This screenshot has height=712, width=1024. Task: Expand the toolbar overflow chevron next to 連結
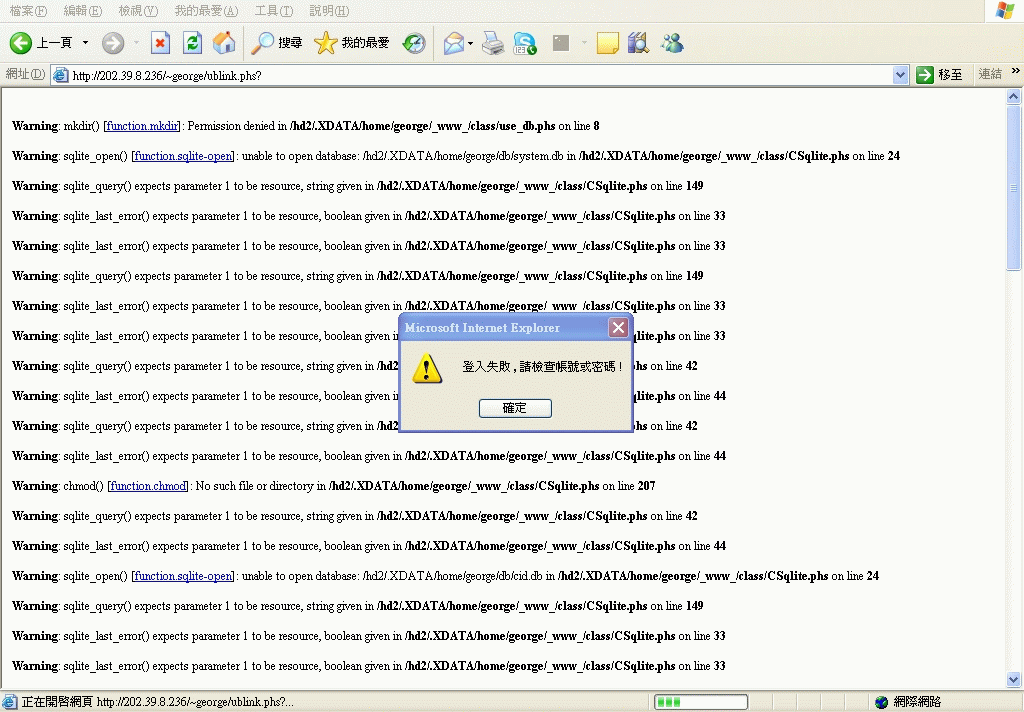click(x=1015, y=71)
